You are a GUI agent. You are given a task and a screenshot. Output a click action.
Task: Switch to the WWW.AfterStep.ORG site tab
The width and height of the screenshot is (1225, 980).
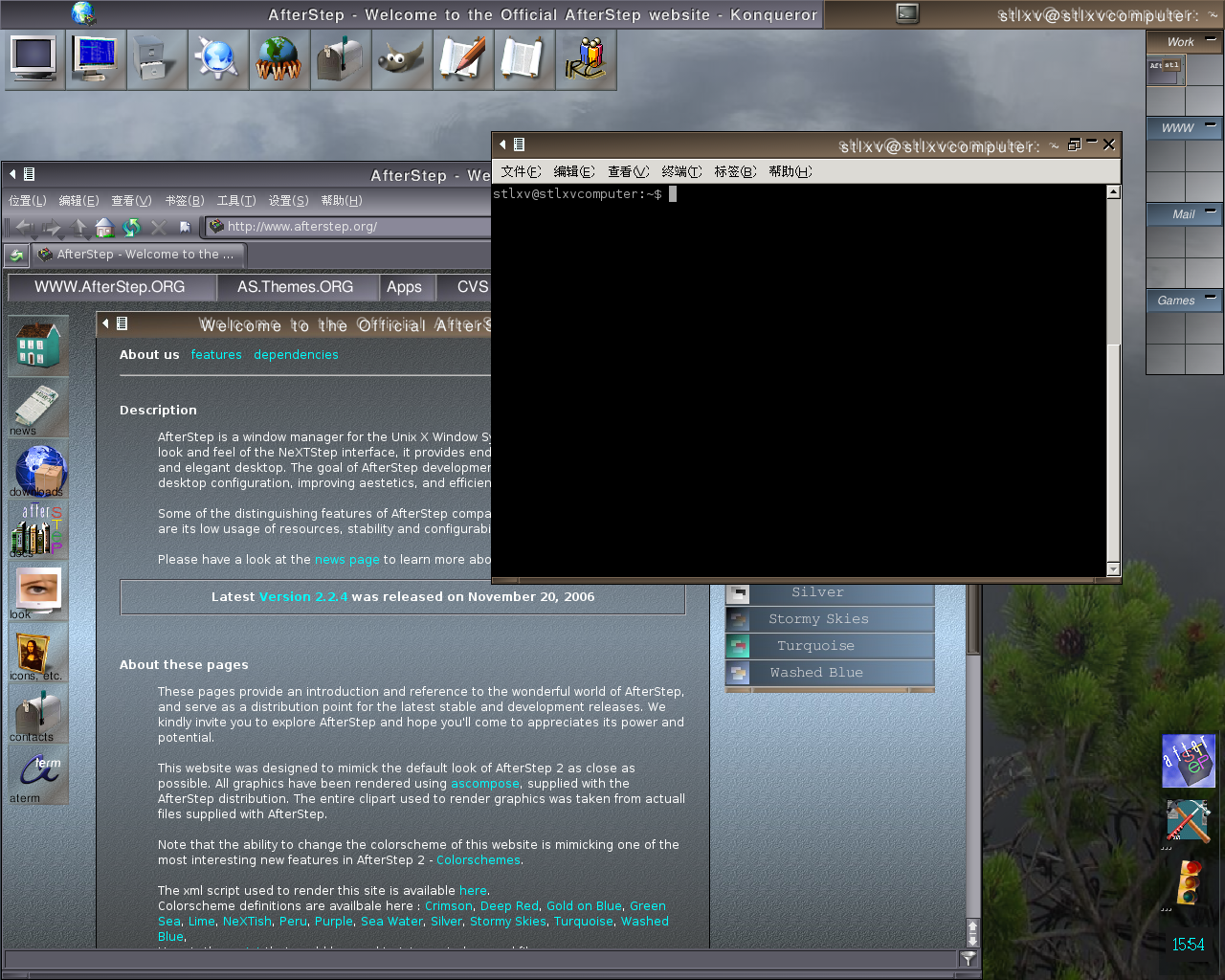[x=110, y=287]
